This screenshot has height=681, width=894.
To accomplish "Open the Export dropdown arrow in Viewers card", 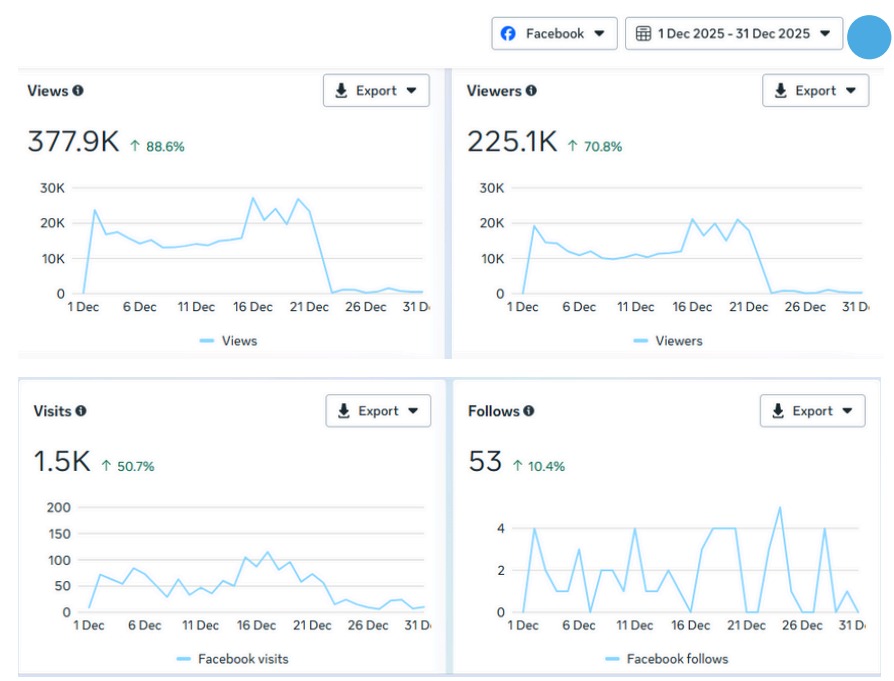I will pyautogui.click(x=851, y=91).
